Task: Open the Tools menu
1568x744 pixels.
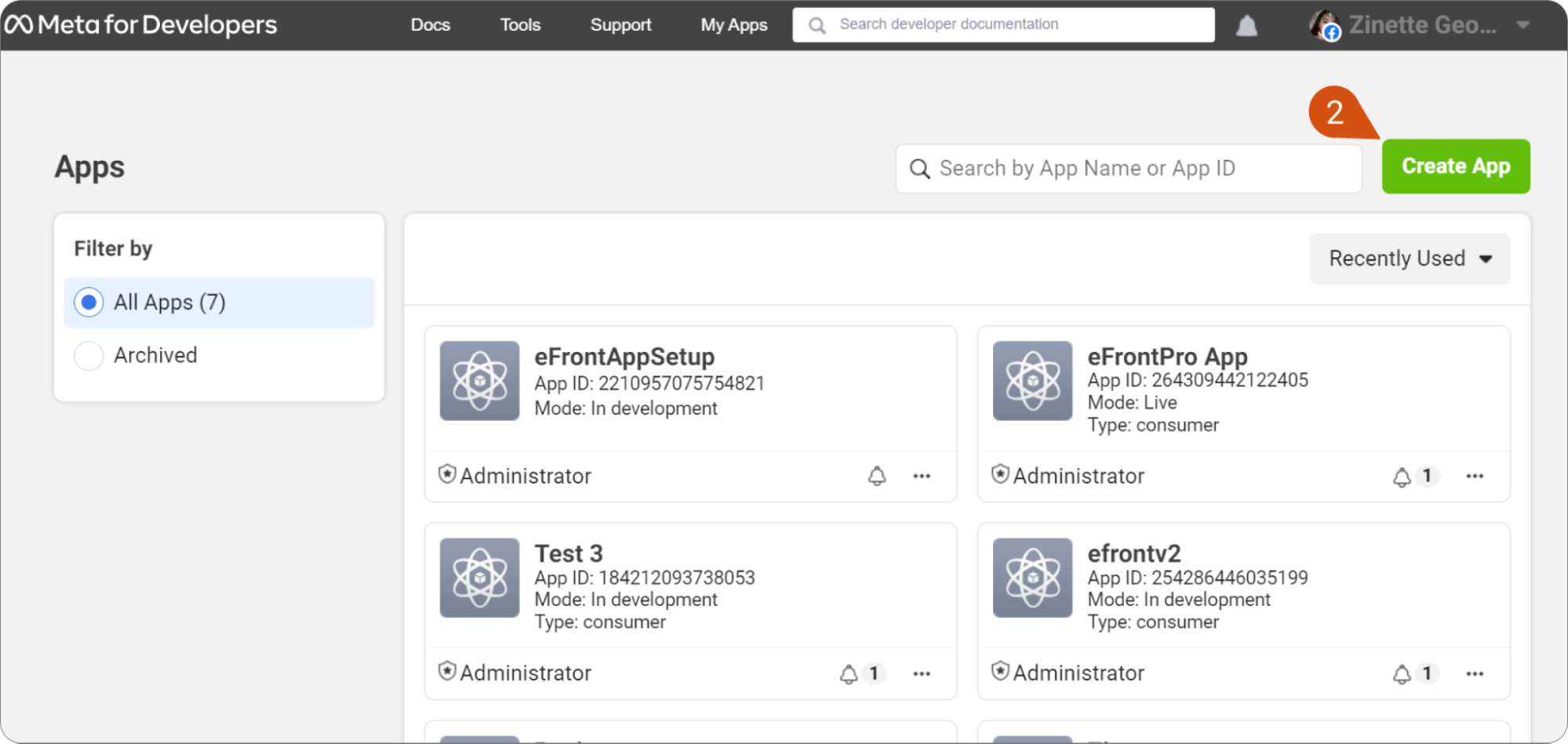Action: pos(521,25)
